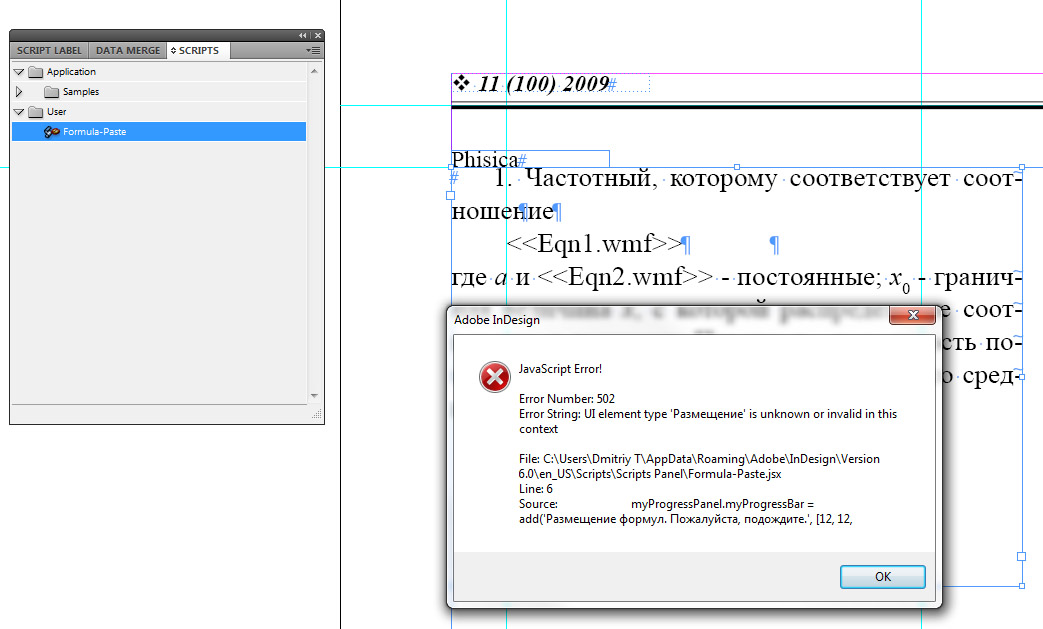1043x629 pixels.
Task: Click the Application folder label
Action: click(71, 72)
